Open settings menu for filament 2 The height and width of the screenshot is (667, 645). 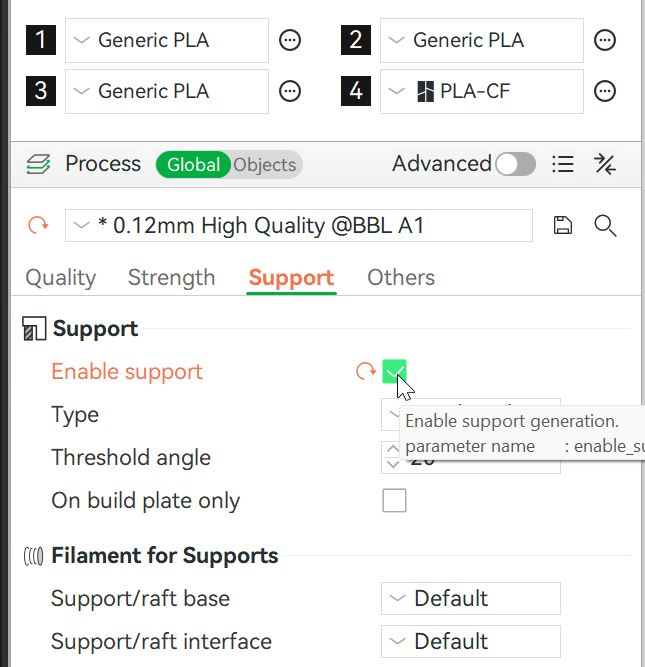pos(605,40)
